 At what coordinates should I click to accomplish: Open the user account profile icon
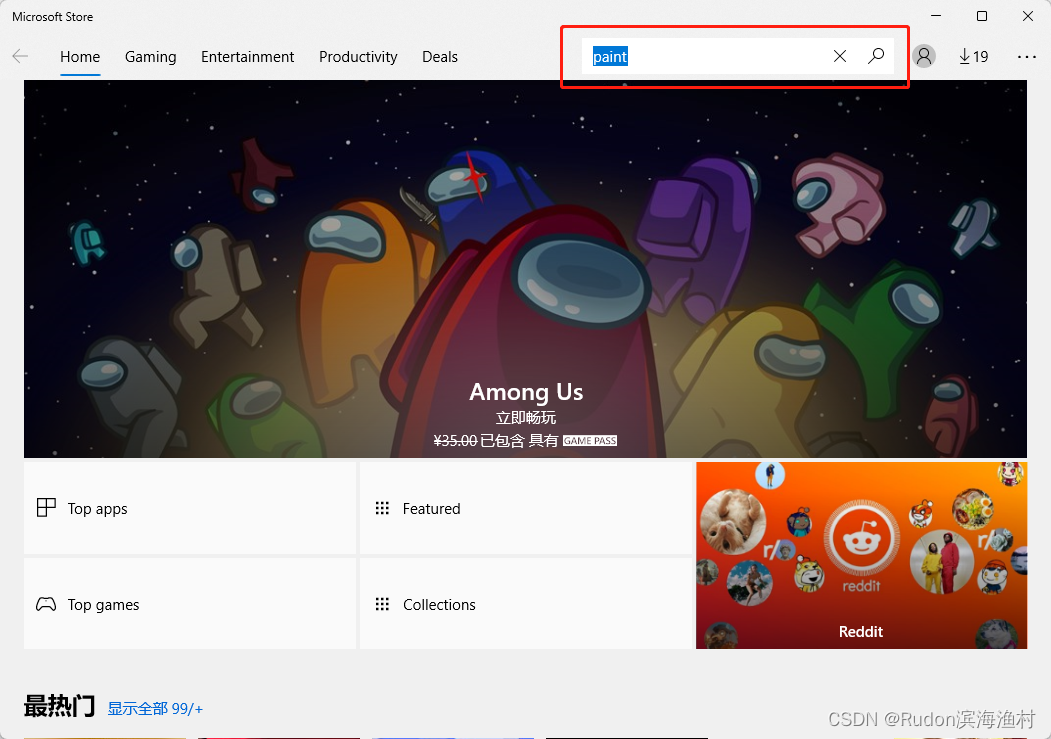coord(924,56)
